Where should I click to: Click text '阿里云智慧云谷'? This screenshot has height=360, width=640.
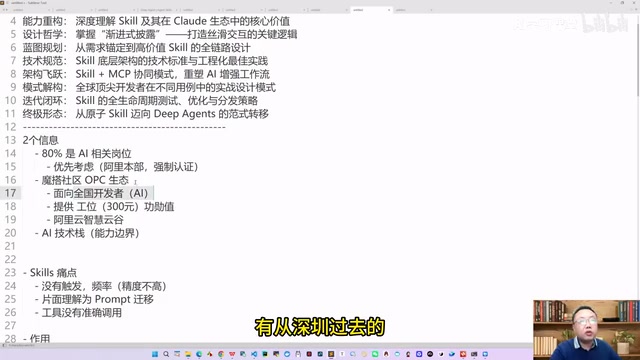click(x=89, y=220)
